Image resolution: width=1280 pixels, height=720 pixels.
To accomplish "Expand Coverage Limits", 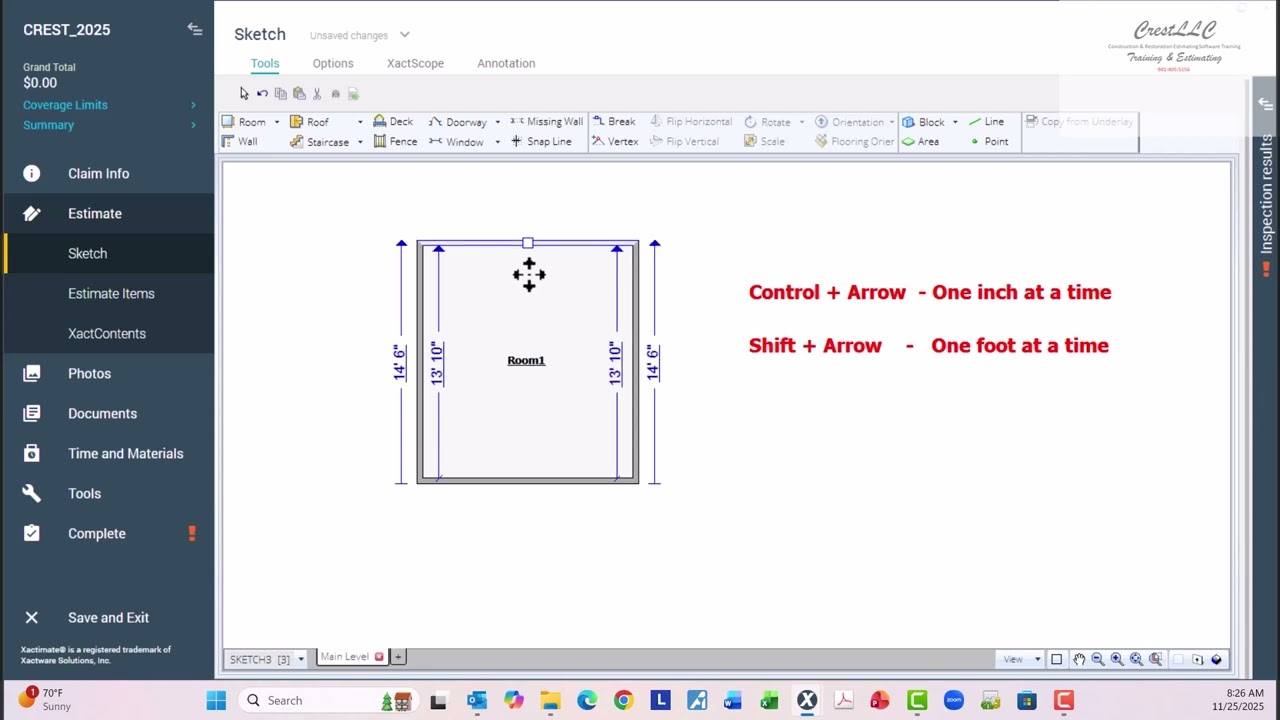I will 109,105.
